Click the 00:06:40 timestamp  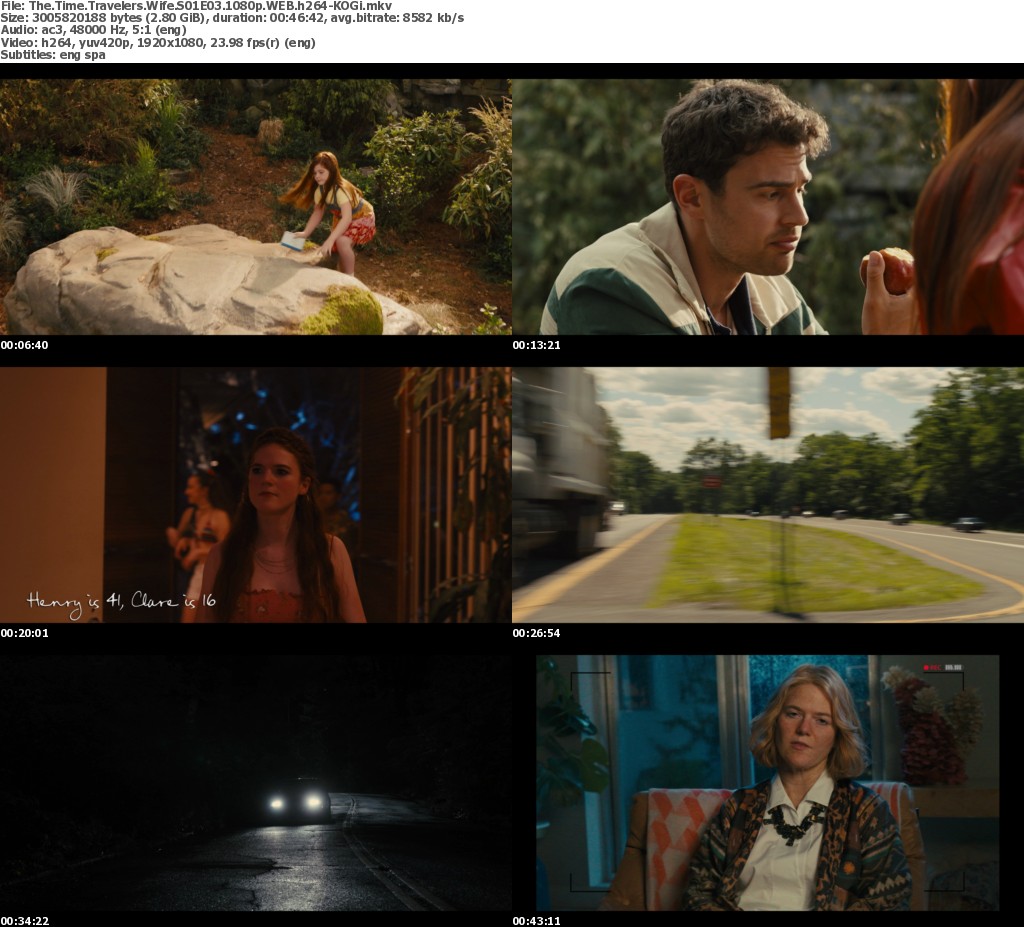[24, 345]
